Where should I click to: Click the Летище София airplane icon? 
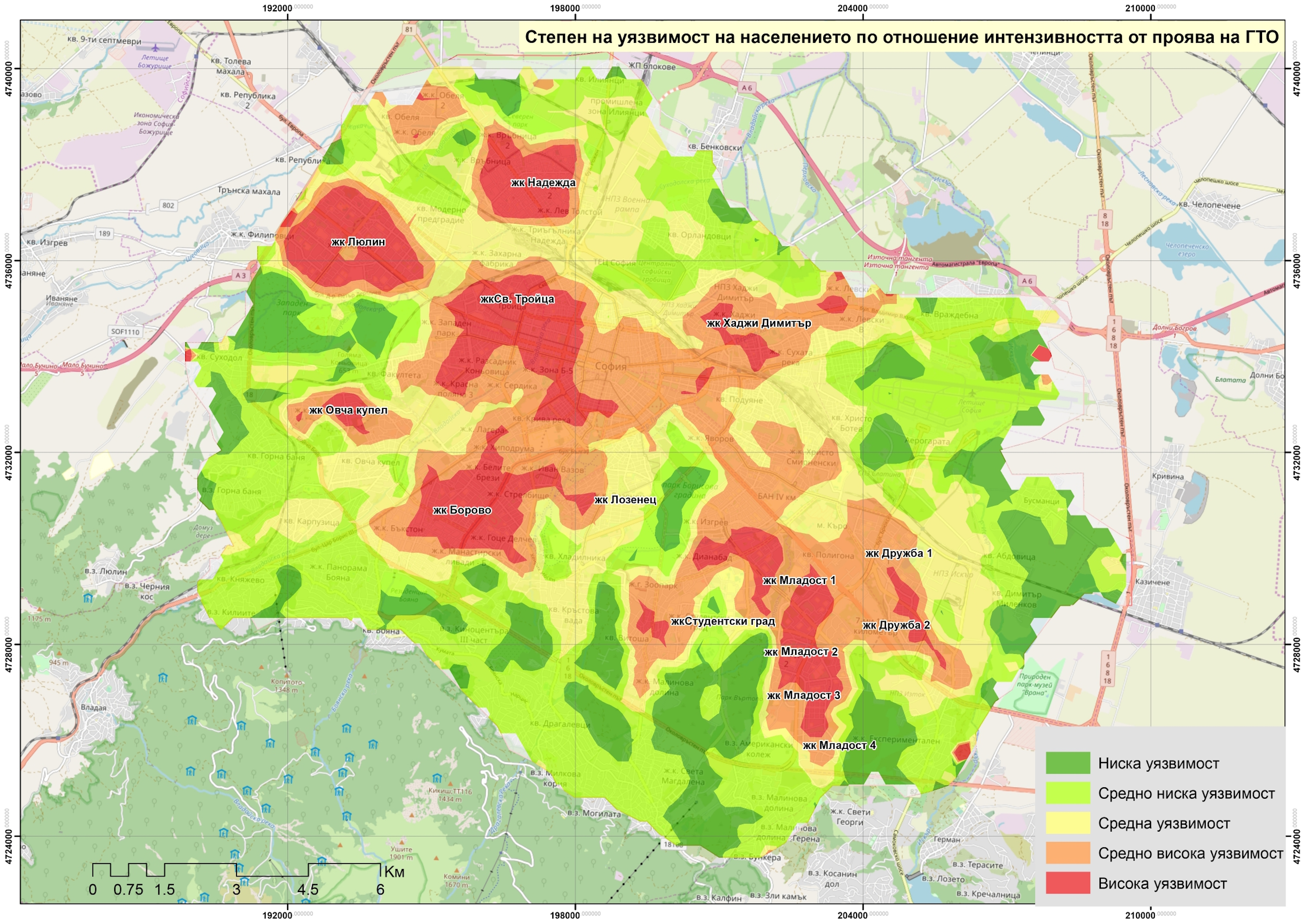(x=972, y=393)
